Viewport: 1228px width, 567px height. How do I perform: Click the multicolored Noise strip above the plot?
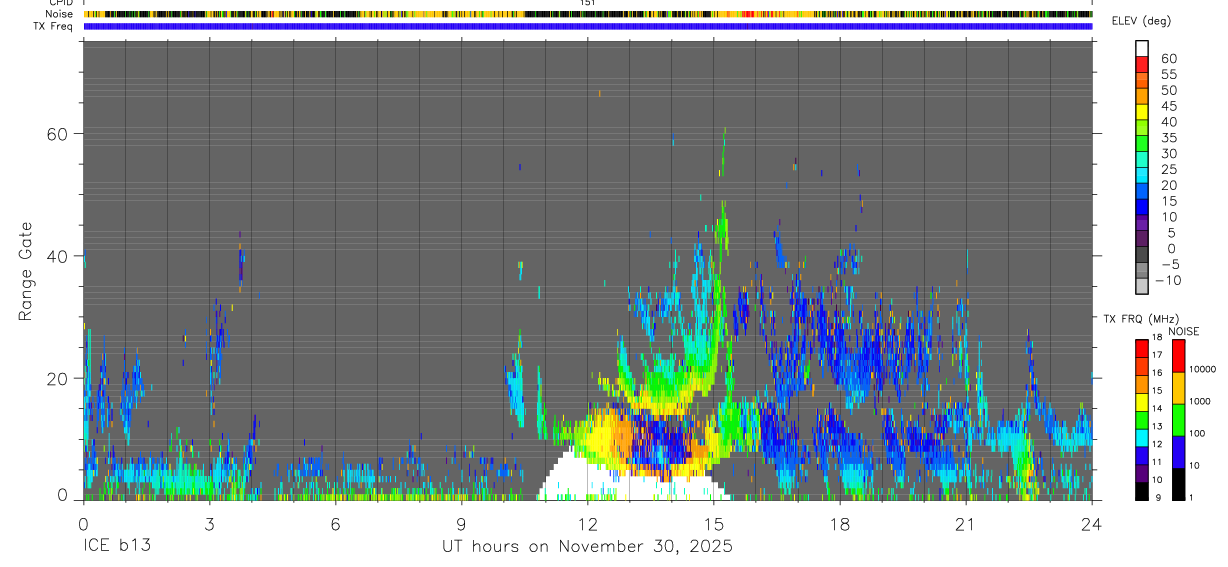click(x=587, y=14)
